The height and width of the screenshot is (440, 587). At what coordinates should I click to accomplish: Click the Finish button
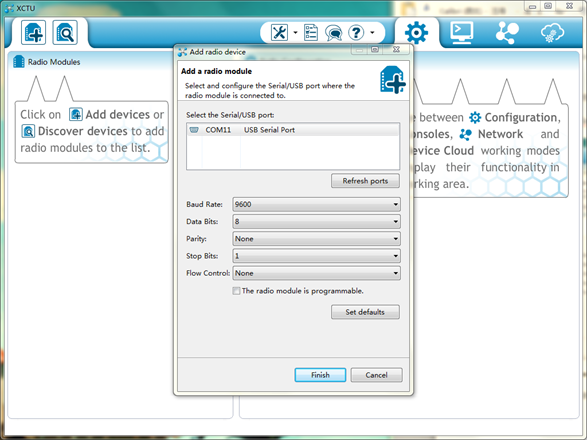[320, 375]
